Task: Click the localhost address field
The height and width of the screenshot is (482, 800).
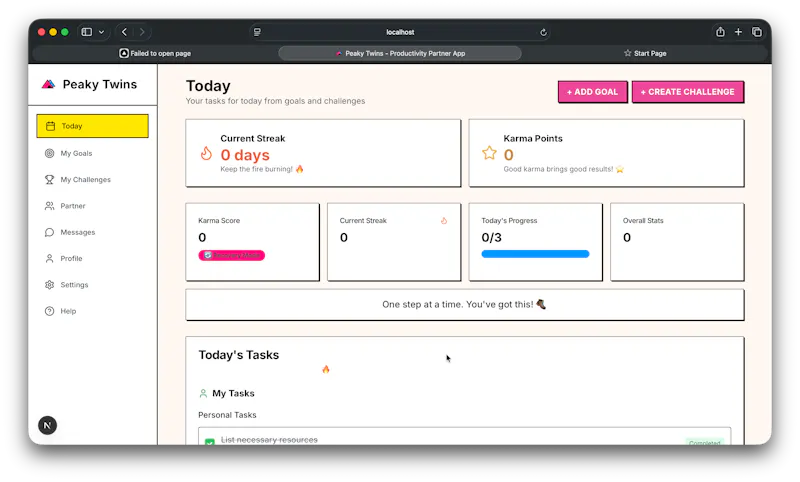Action: [400, 32]
